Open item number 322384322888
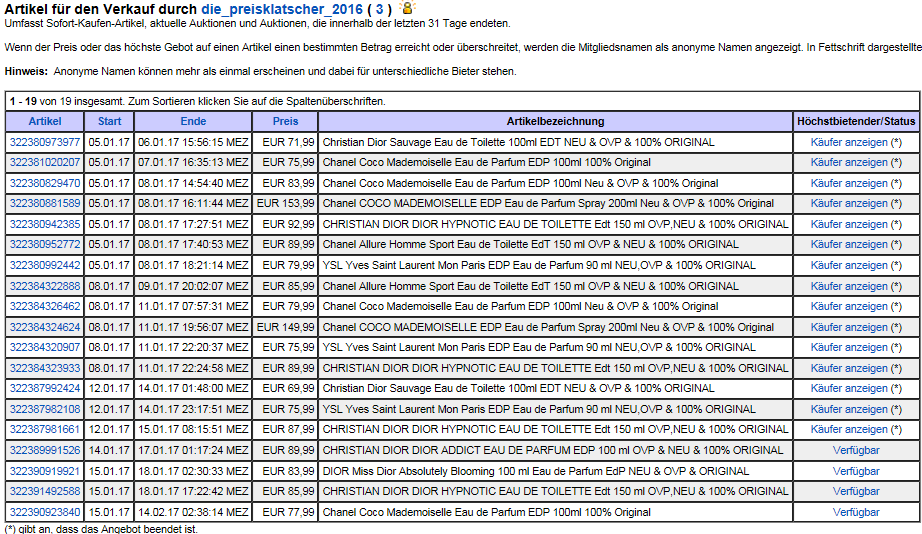Viewport: 922px width, 534px height. (x=45, y=286)
